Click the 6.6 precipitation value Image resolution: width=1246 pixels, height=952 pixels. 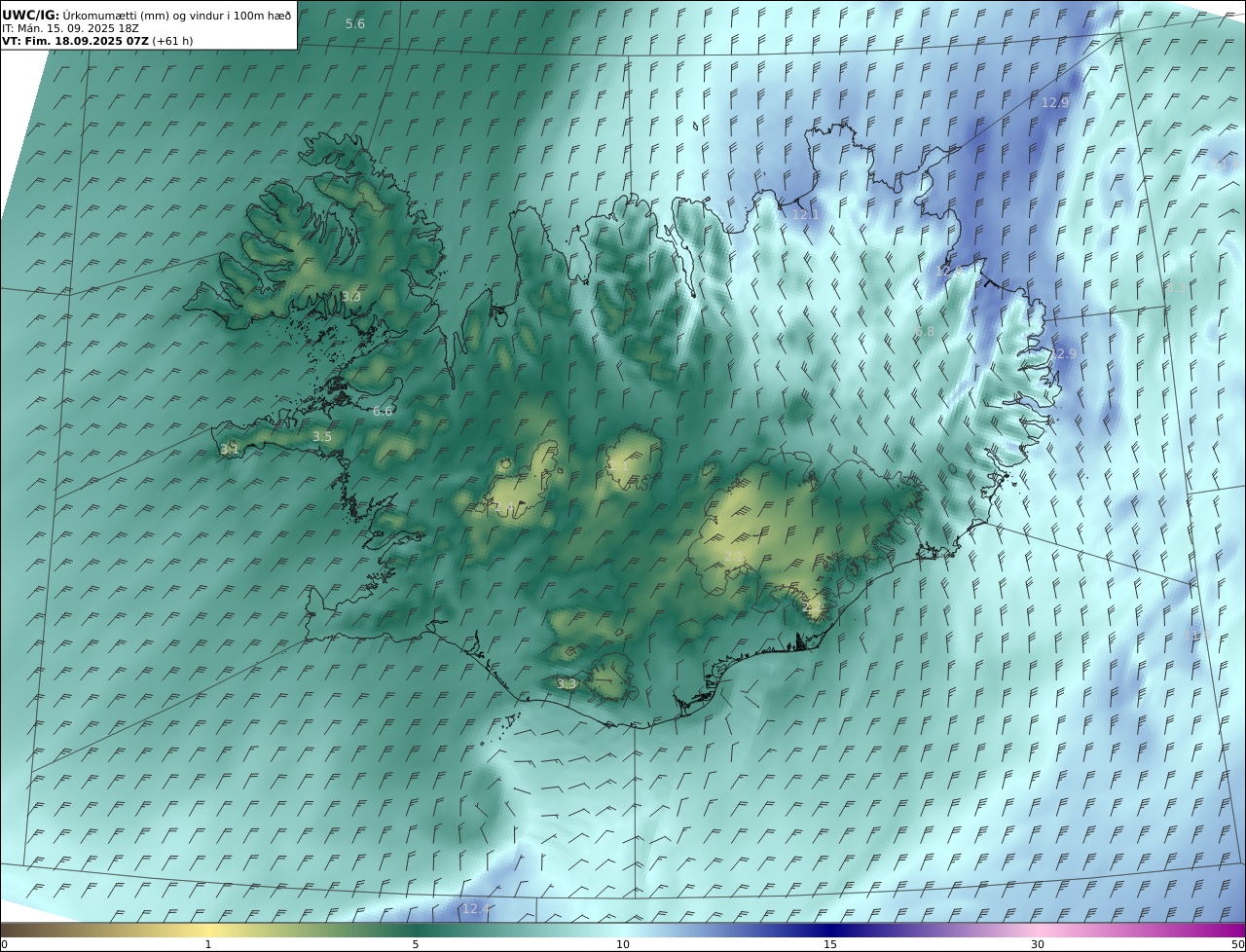point(383,412)
